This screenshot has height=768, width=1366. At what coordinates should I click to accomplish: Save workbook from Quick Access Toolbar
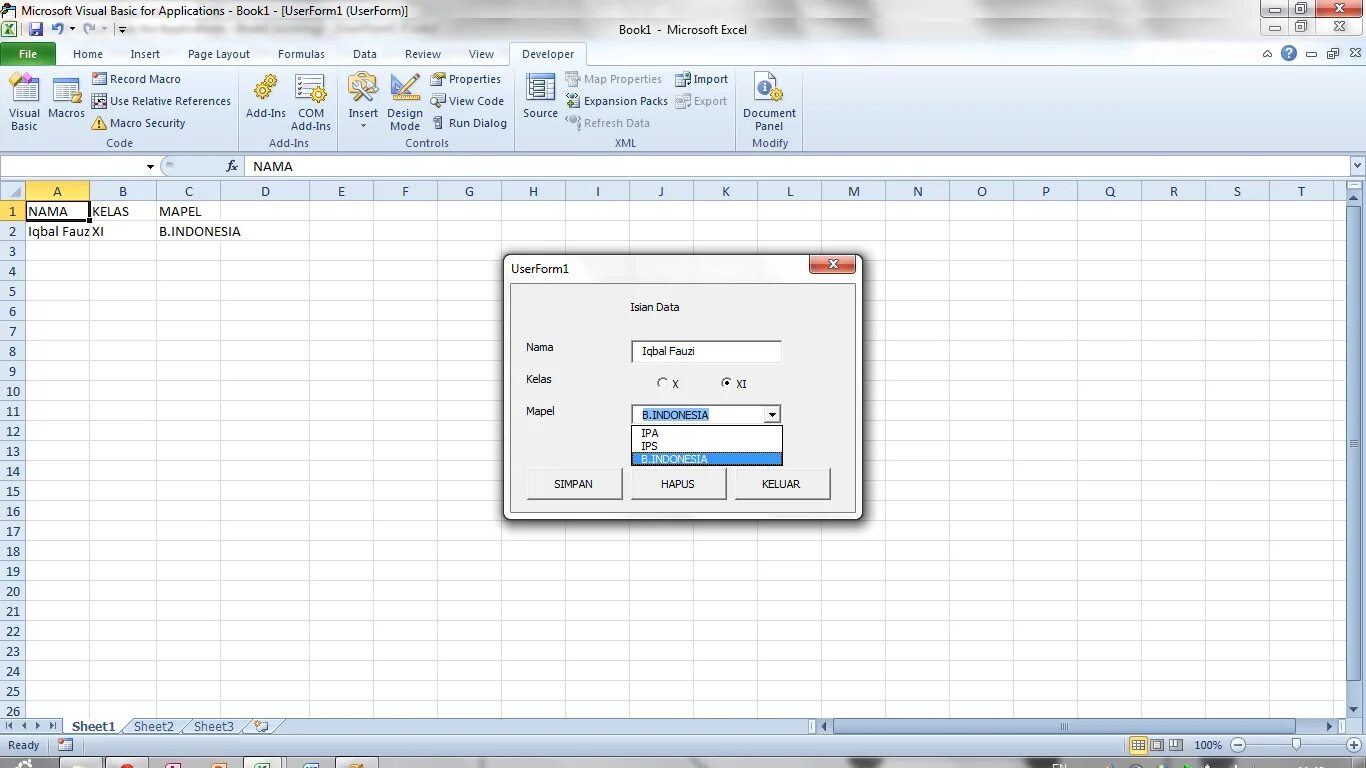(x=36, y=29)
